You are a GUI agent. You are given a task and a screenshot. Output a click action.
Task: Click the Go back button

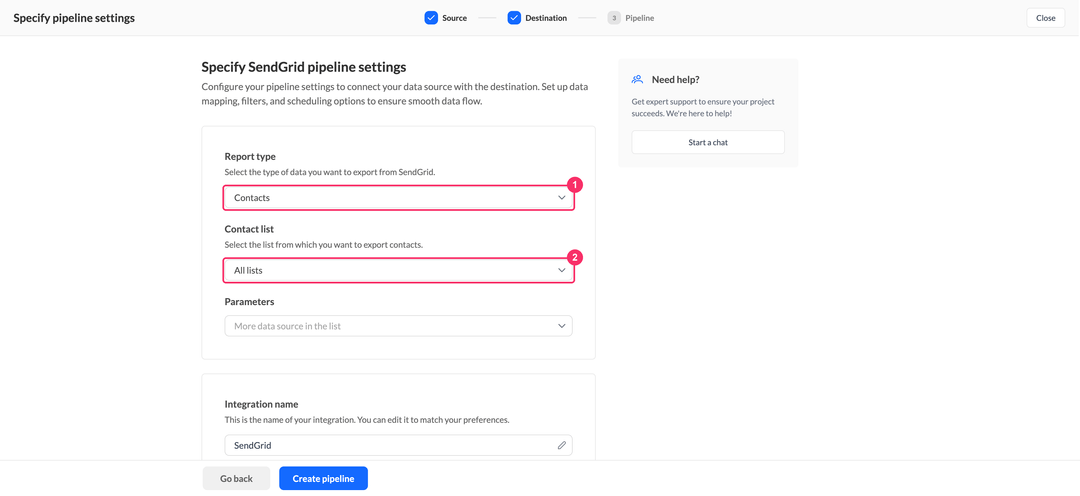pyautogui.click(x=236, y=479)
